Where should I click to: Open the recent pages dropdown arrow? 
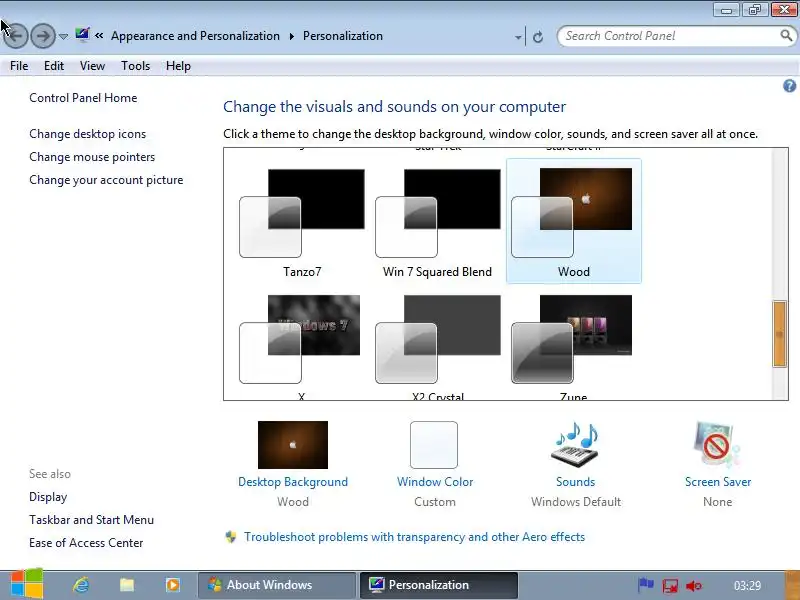click(x=63, y=36)
